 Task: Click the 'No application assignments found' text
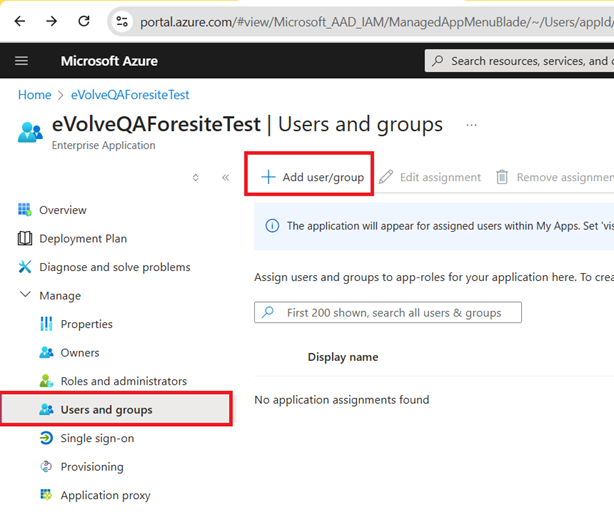[342, 400]
